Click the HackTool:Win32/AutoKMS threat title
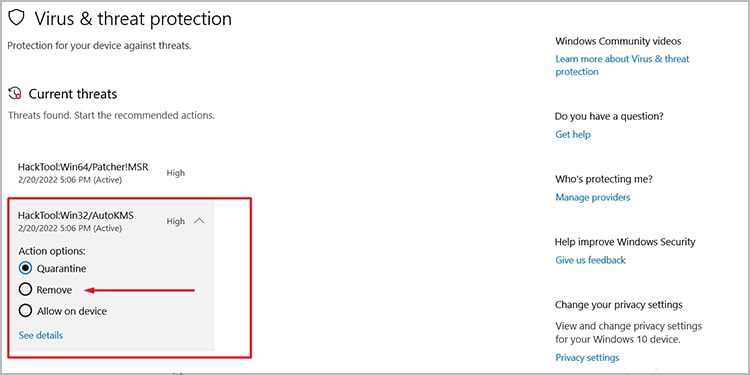750x375 pixels. coord(76,216)
